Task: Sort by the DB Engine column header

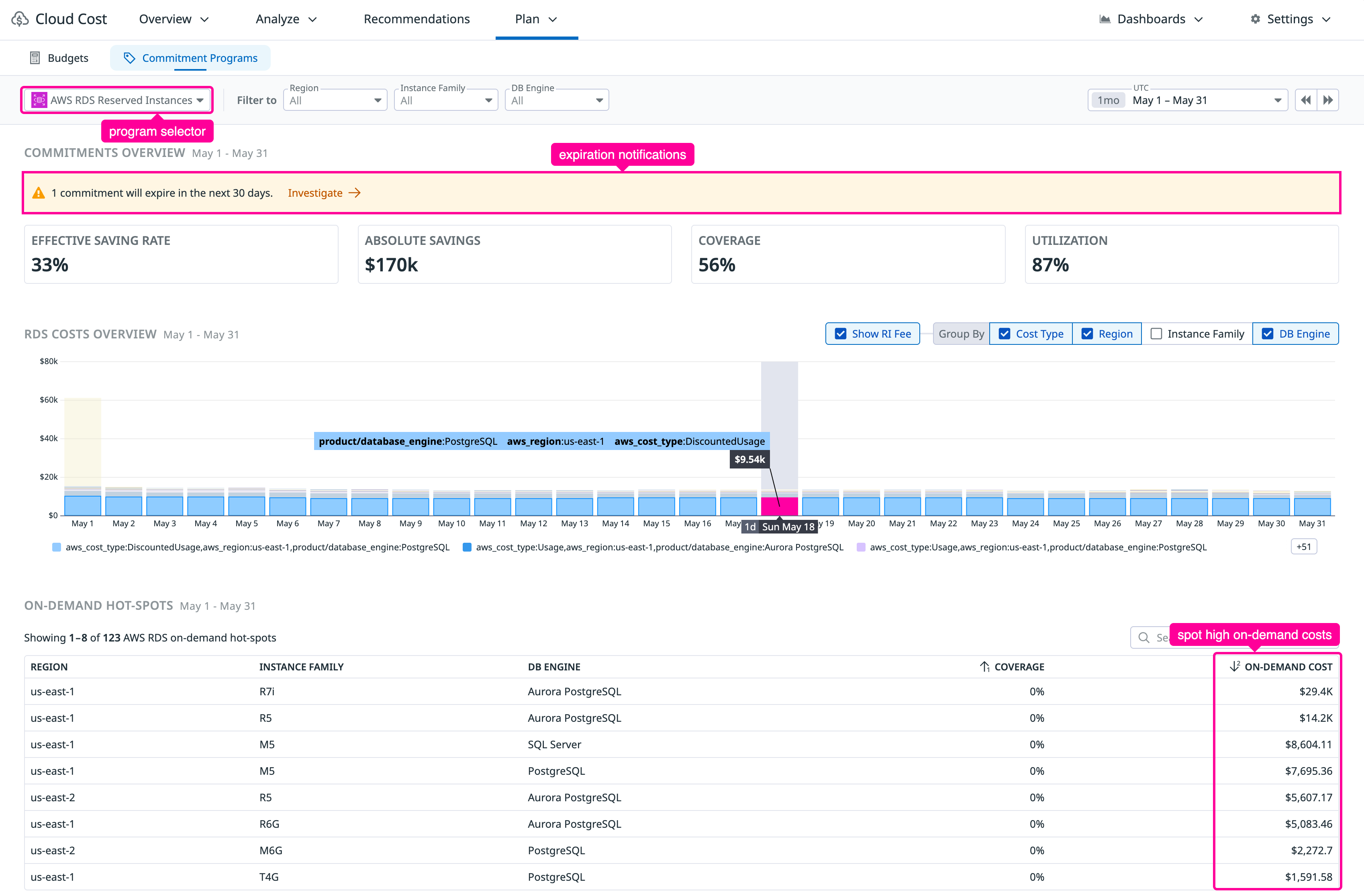Action: click(553, 667)
